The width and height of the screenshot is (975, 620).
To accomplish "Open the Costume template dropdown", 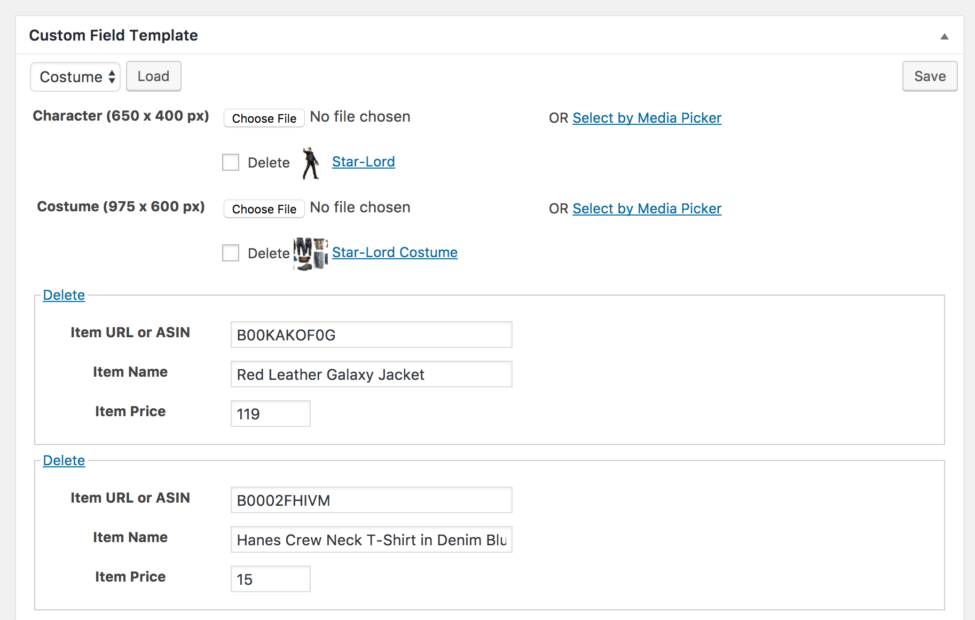I will (75, 76).
